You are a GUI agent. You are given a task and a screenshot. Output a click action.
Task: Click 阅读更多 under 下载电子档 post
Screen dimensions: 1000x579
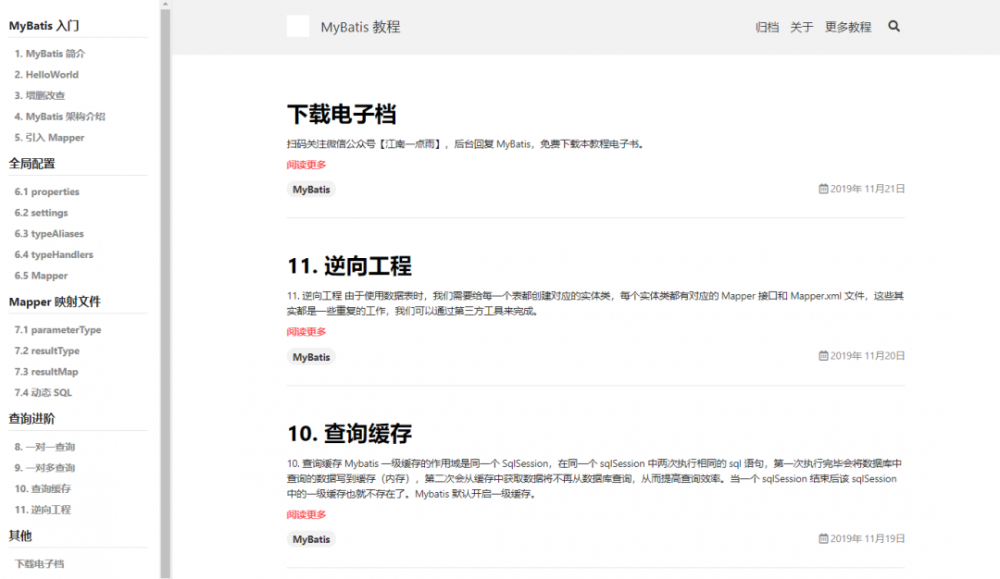(307, 165)
